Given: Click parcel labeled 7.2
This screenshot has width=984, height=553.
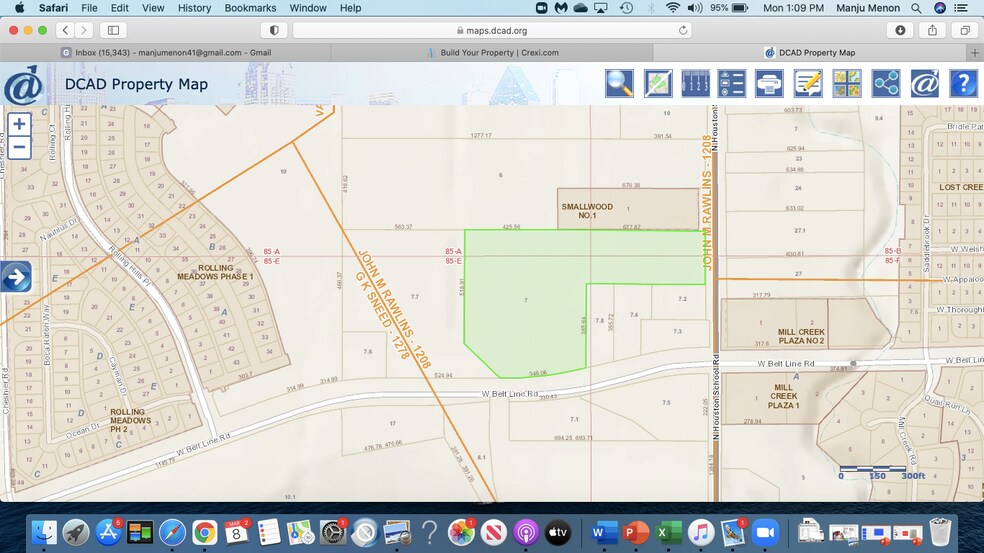Looking at the screenshot, I should [682, 299].
